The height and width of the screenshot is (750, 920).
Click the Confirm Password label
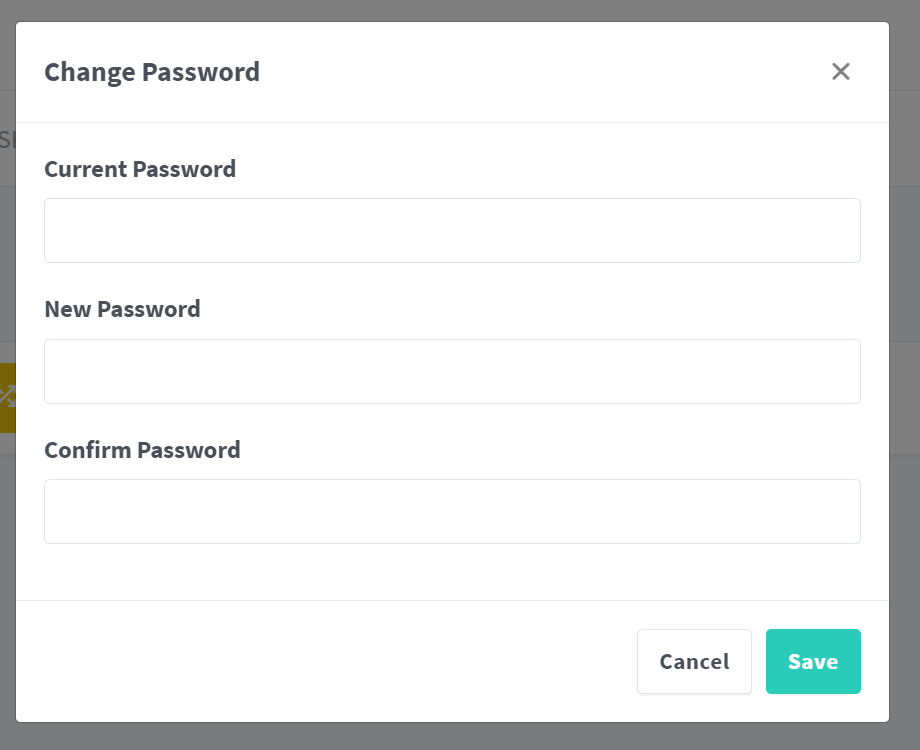(x=142, y=450)
